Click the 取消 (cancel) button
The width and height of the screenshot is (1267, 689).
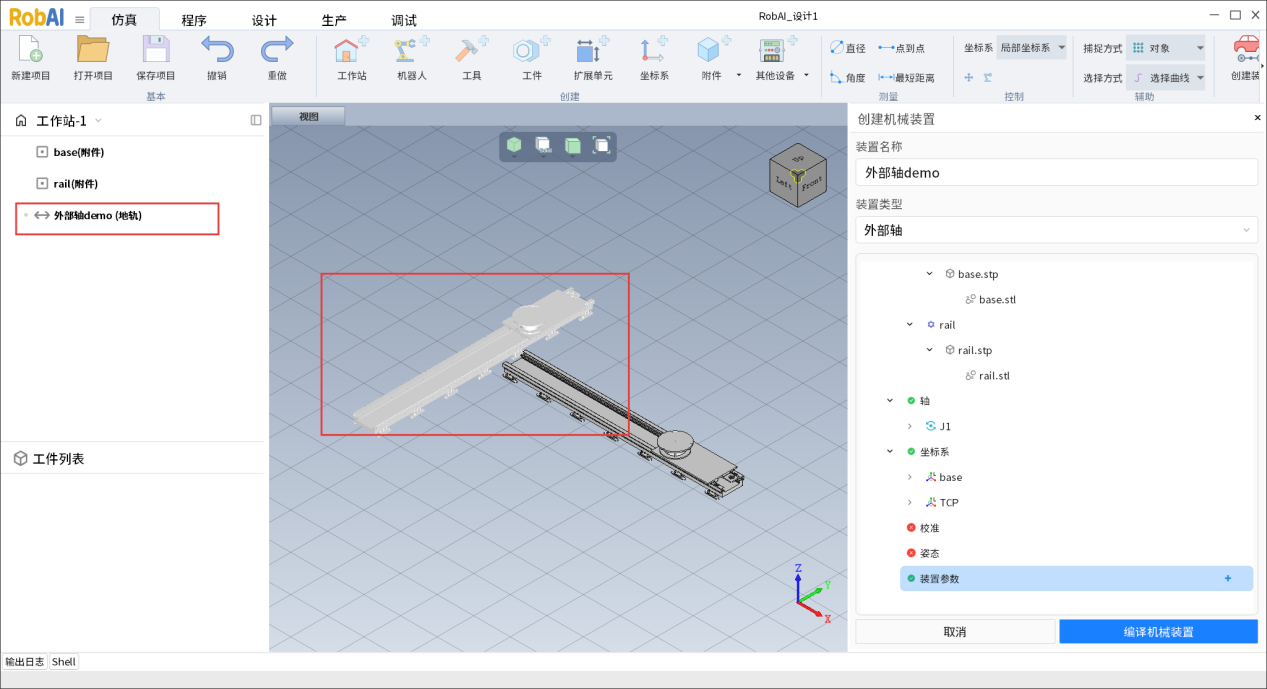click(x=955, y=632)
